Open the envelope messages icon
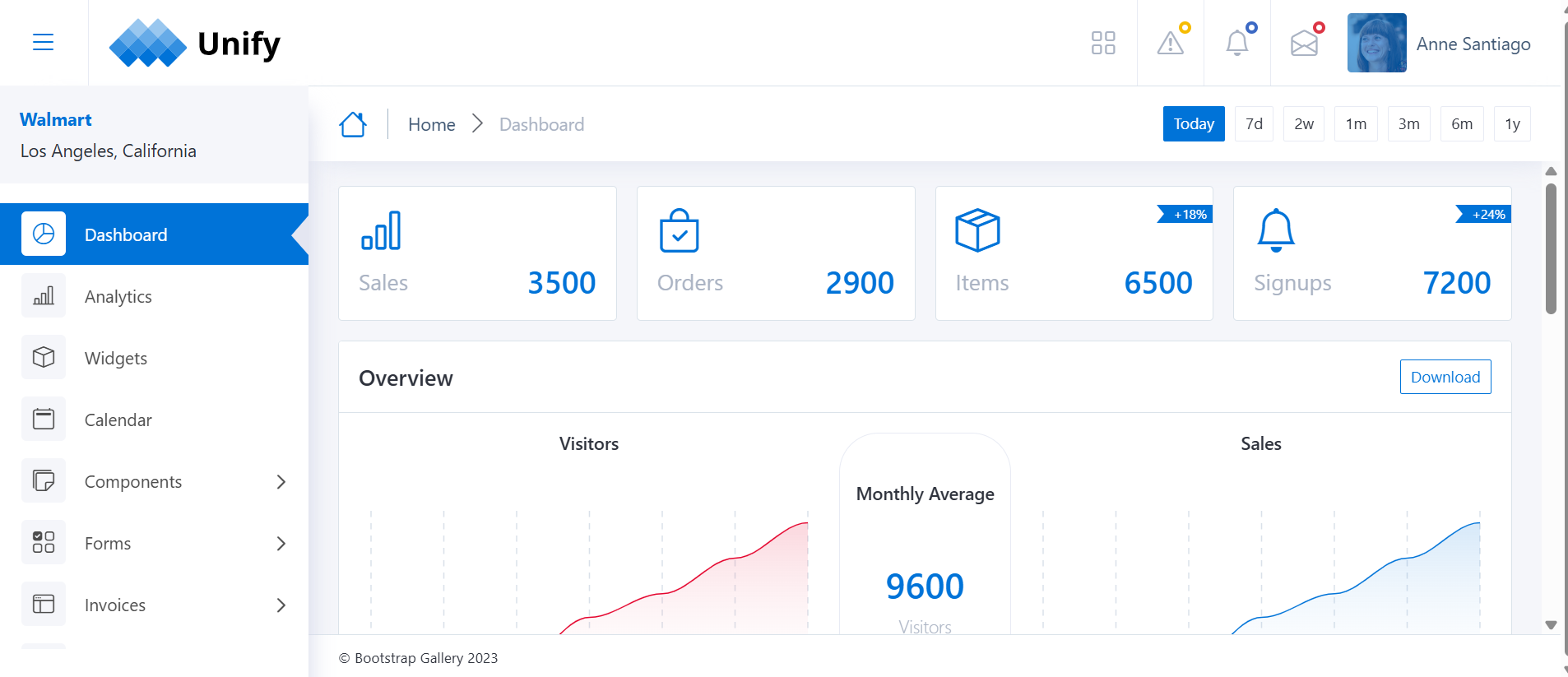This screenshot has height=677, width=1568. pyautogui.click(x=1304, y=43)
